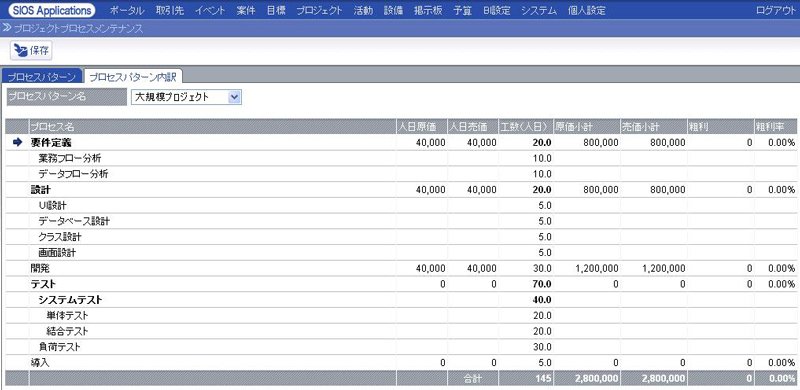This screenshot has height=390, width=800.
Task: Open the 活動 menu
Action: (x=363, y=11)
